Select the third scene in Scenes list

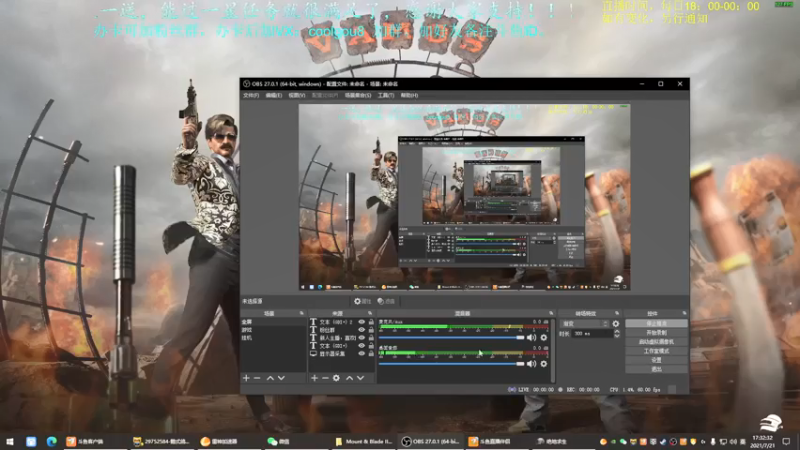click(273, 338)
